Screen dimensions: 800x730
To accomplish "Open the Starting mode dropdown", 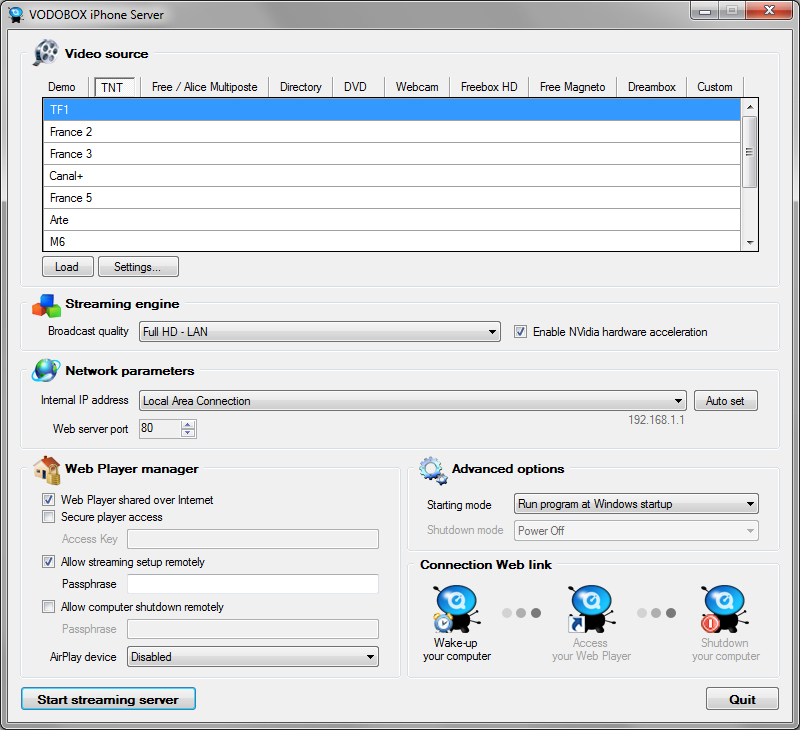I will [636, 504].
